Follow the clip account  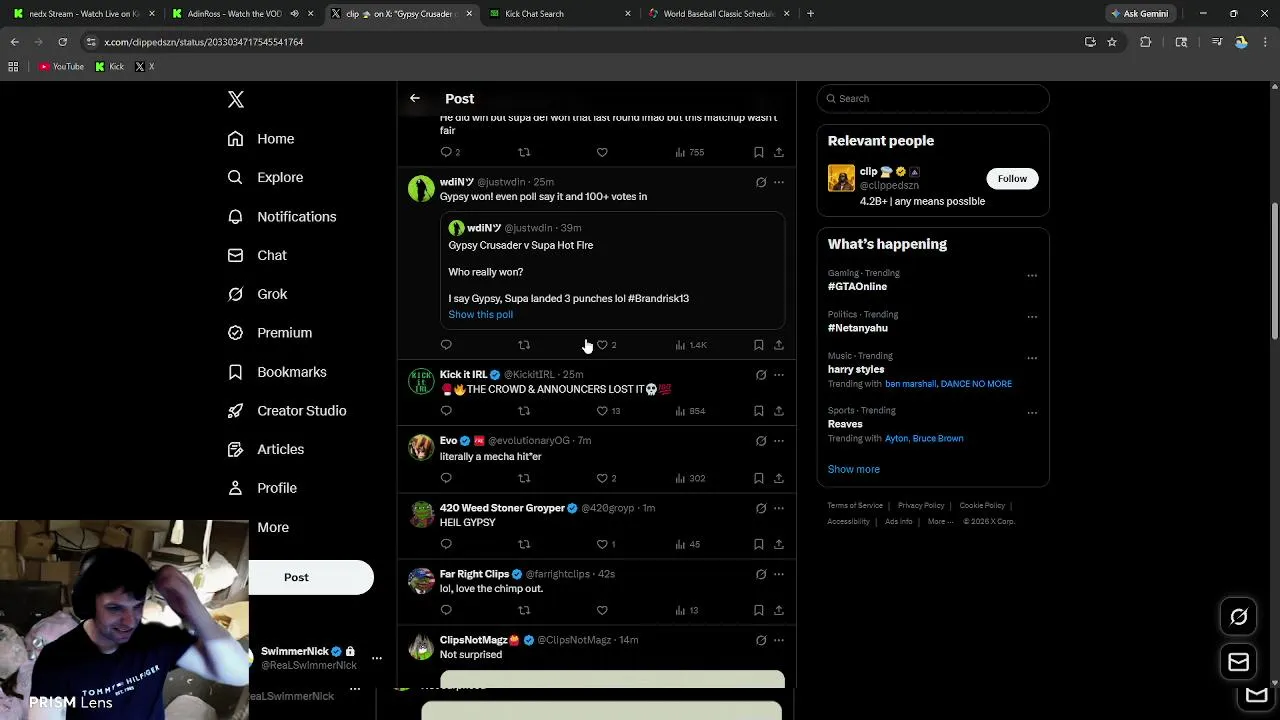coord(1012,178)
